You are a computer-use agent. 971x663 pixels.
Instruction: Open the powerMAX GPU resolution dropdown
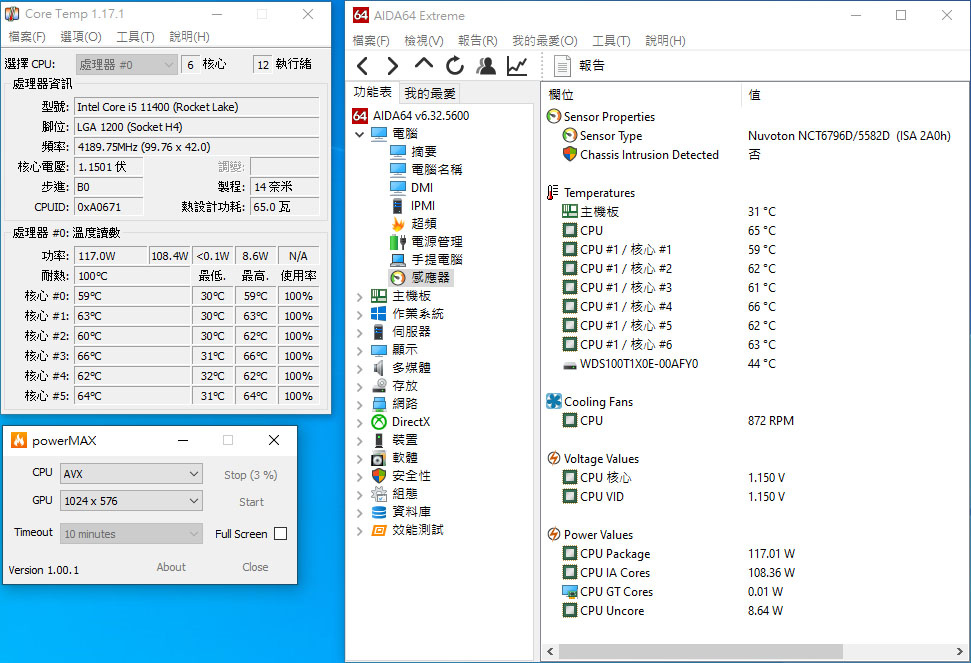click(x=131, y=501)
